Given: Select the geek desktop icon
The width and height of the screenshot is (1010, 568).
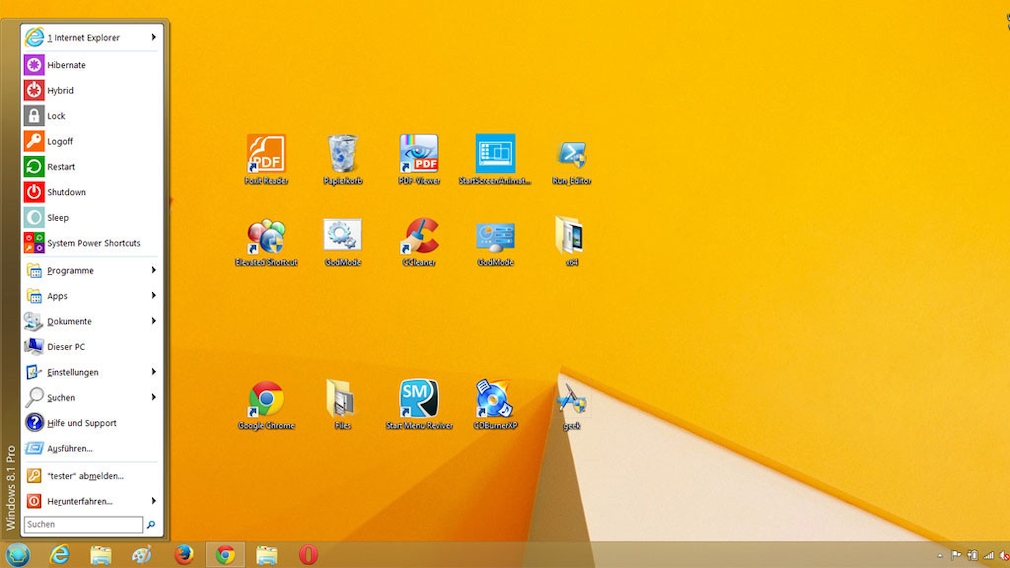Looking at the screenshot, I should (x=571, y=406).
